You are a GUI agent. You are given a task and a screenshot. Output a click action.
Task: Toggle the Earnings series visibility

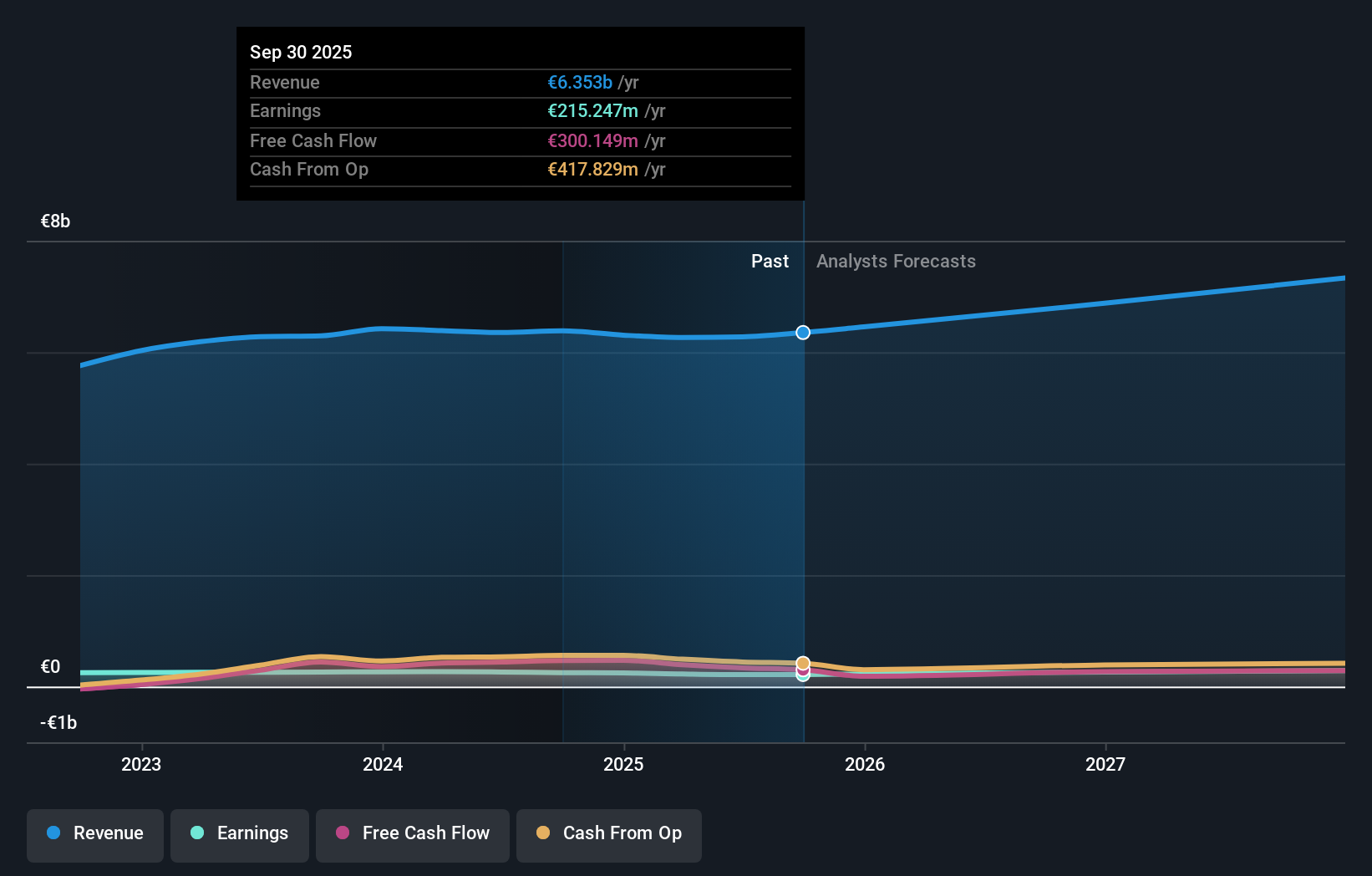[239, 833]
